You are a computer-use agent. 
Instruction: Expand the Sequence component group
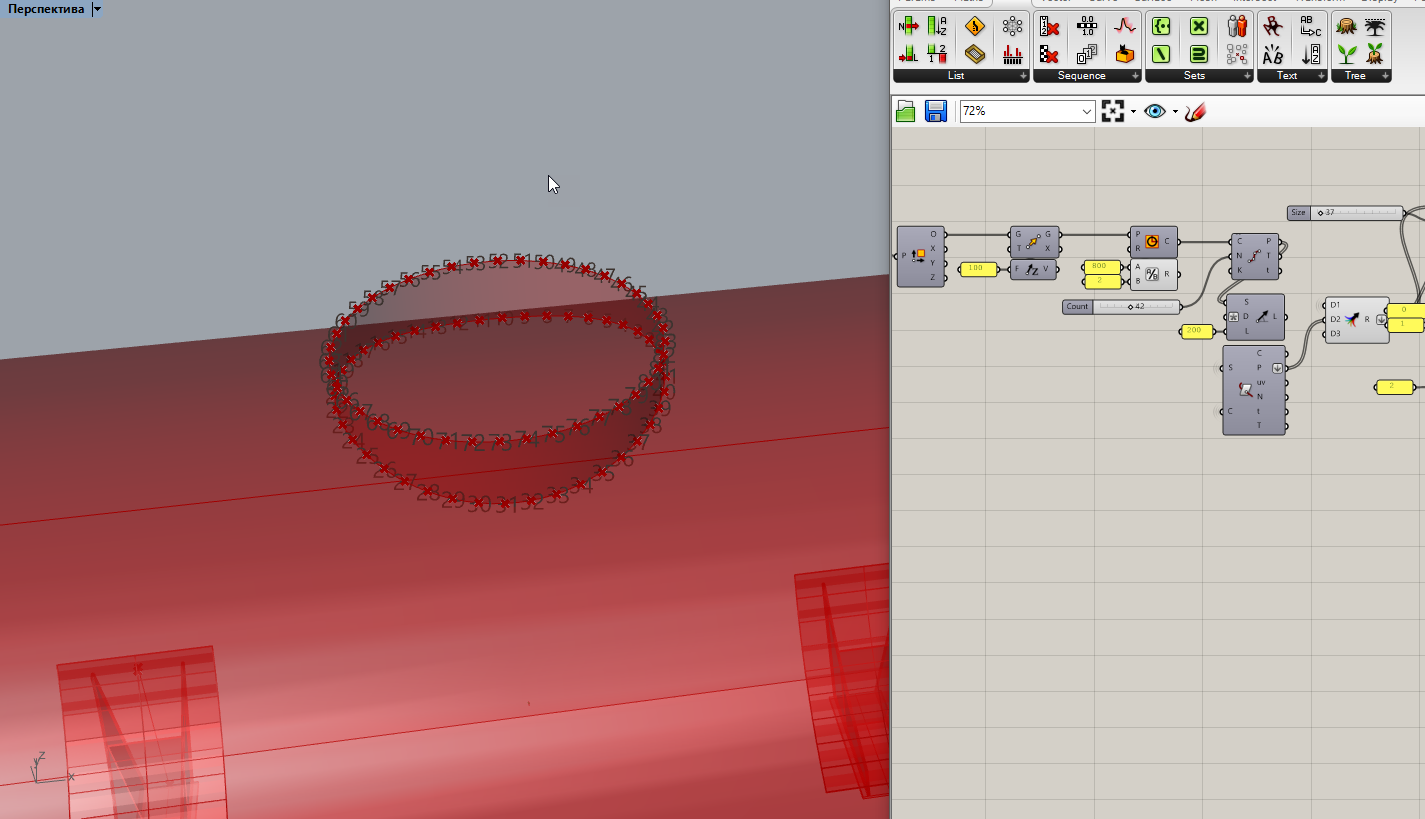(1135, 76)
